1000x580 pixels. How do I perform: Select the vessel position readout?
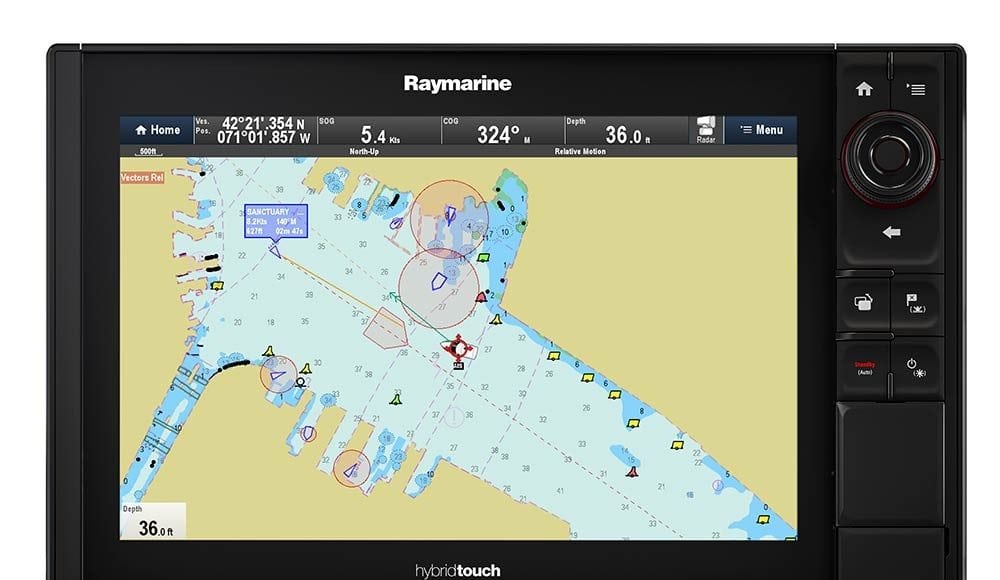click(x=254, y=130)
